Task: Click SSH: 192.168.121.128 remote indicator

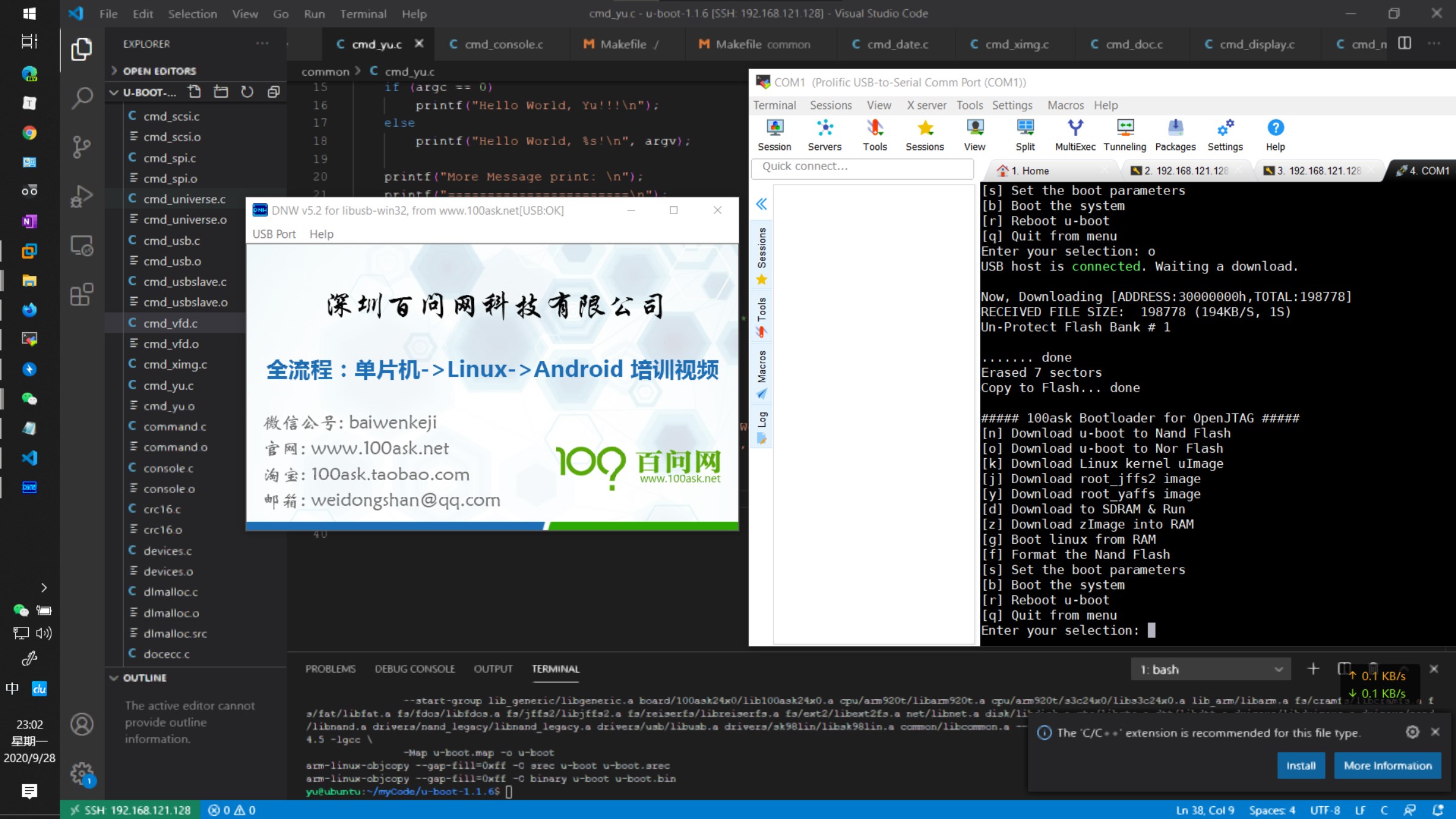Action: click(x=130, y=810)
